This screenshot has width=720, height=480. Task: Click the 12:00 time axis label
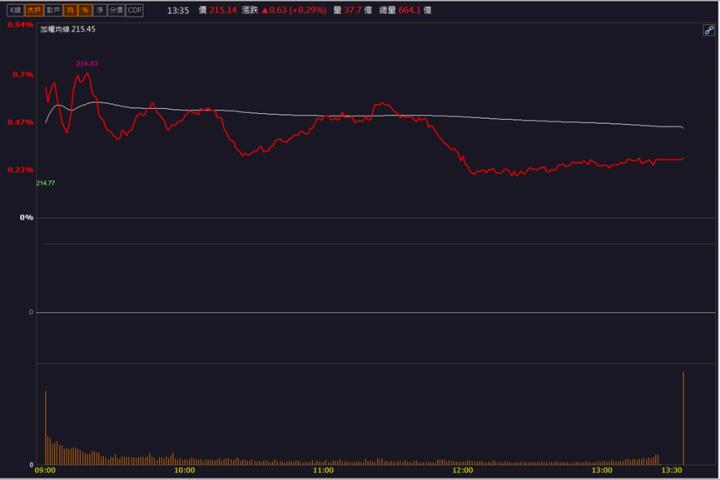pyautogui.click(x=462, y=470)
